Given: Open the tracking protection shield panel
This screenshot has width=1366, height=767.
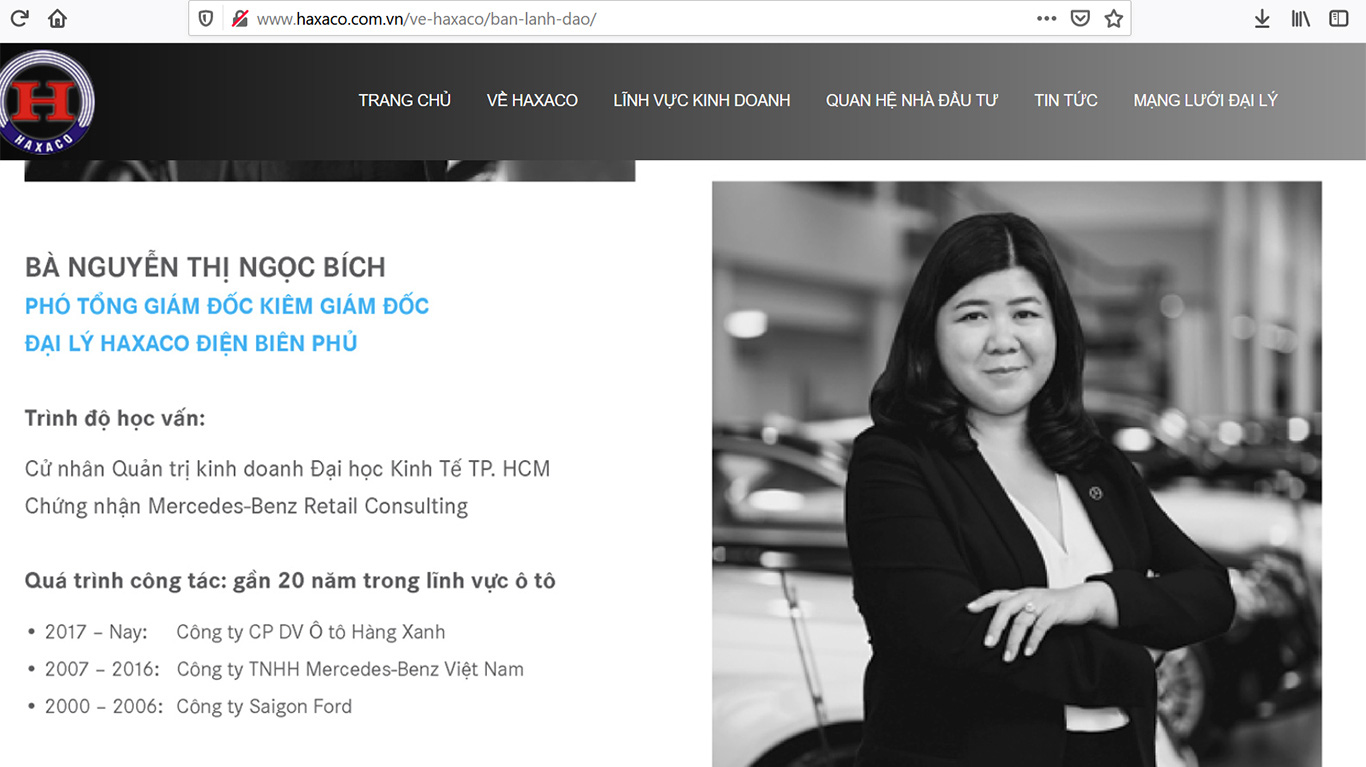Looking at the screenshot, I should (x=205, y=17).
